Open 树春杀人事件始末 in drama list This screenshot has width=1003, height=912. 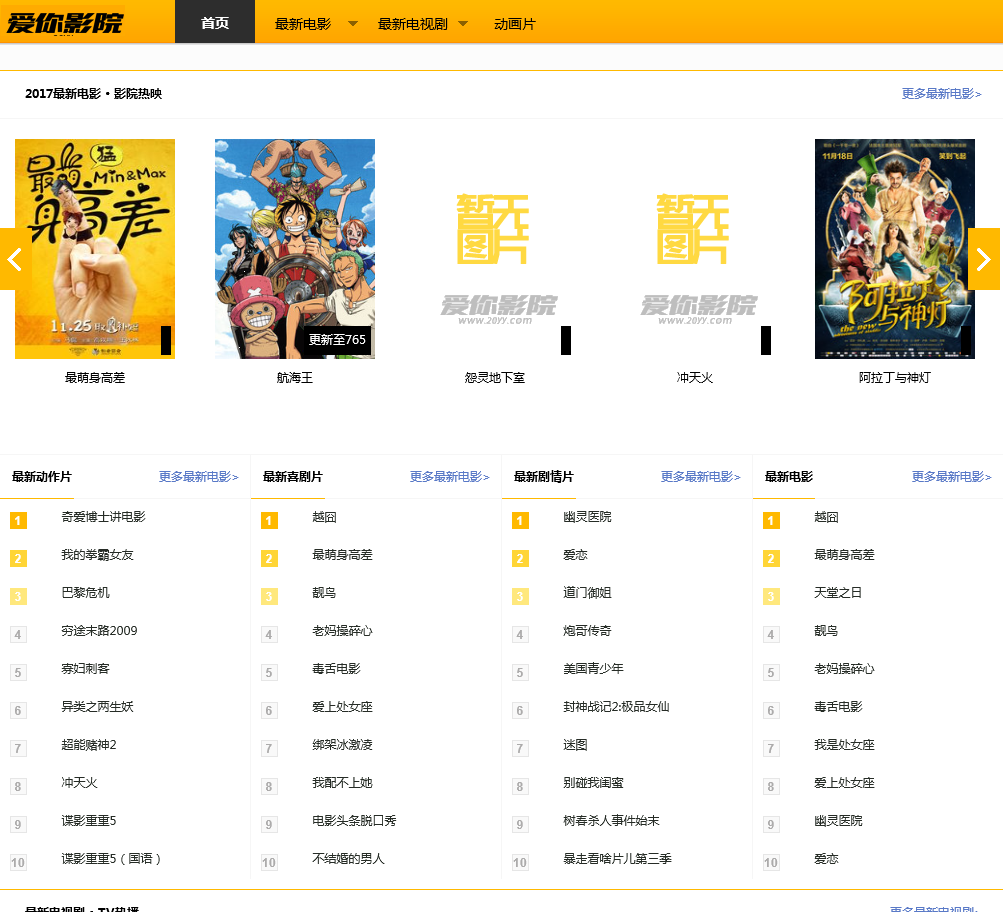point(611,821)
